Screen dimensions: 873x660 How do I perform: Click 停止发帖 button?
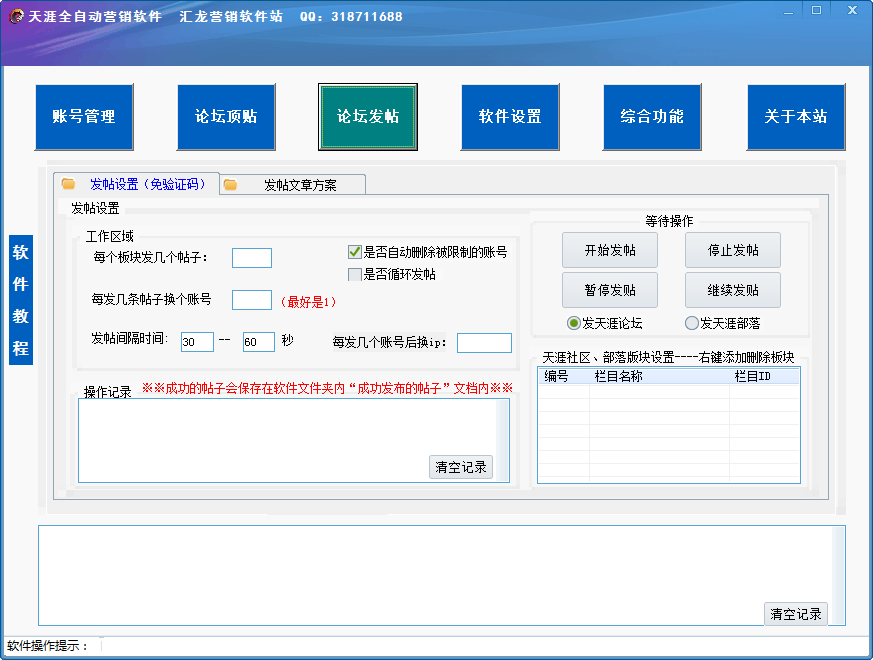pos(733,251)
